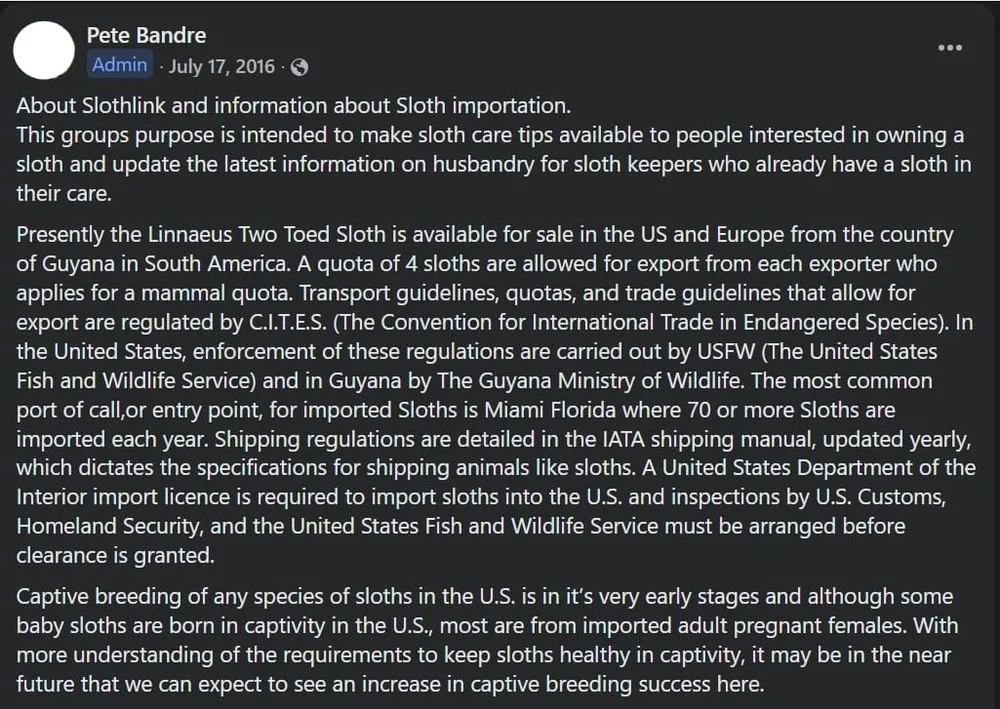Click 'United States Department of the' phrase
Screen dimensions: 1000x709
point(819,467)
